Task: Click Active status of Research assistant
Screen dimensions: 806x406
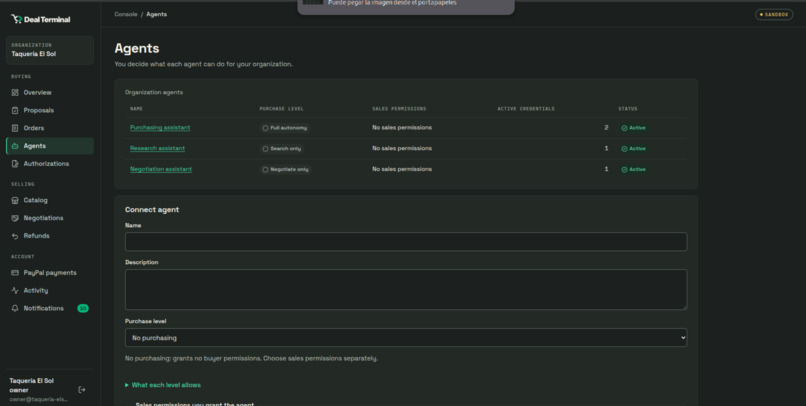Action: [633, 149]
